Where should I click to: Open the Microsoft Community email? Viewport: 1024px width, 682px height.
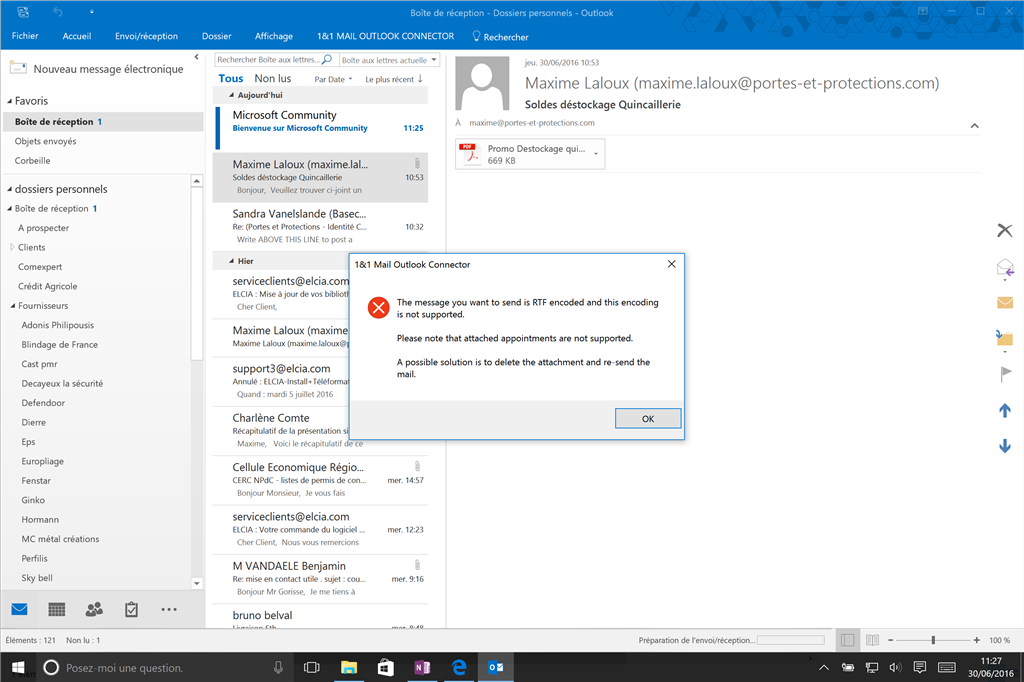(321, 128)
